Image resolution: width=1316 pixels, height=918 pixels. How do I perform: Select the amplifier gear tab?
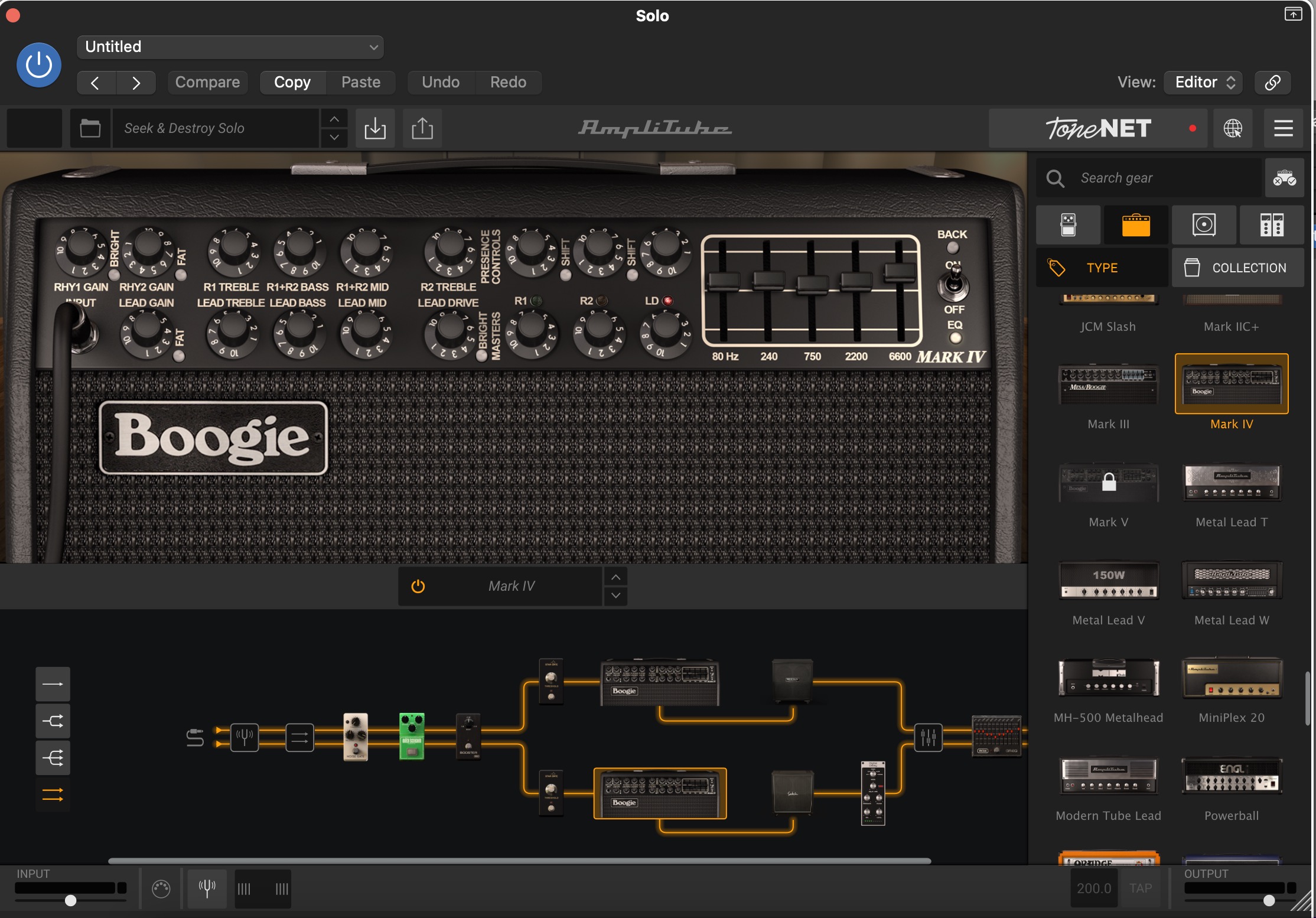pyautogui.click(x=1136, y=225)
